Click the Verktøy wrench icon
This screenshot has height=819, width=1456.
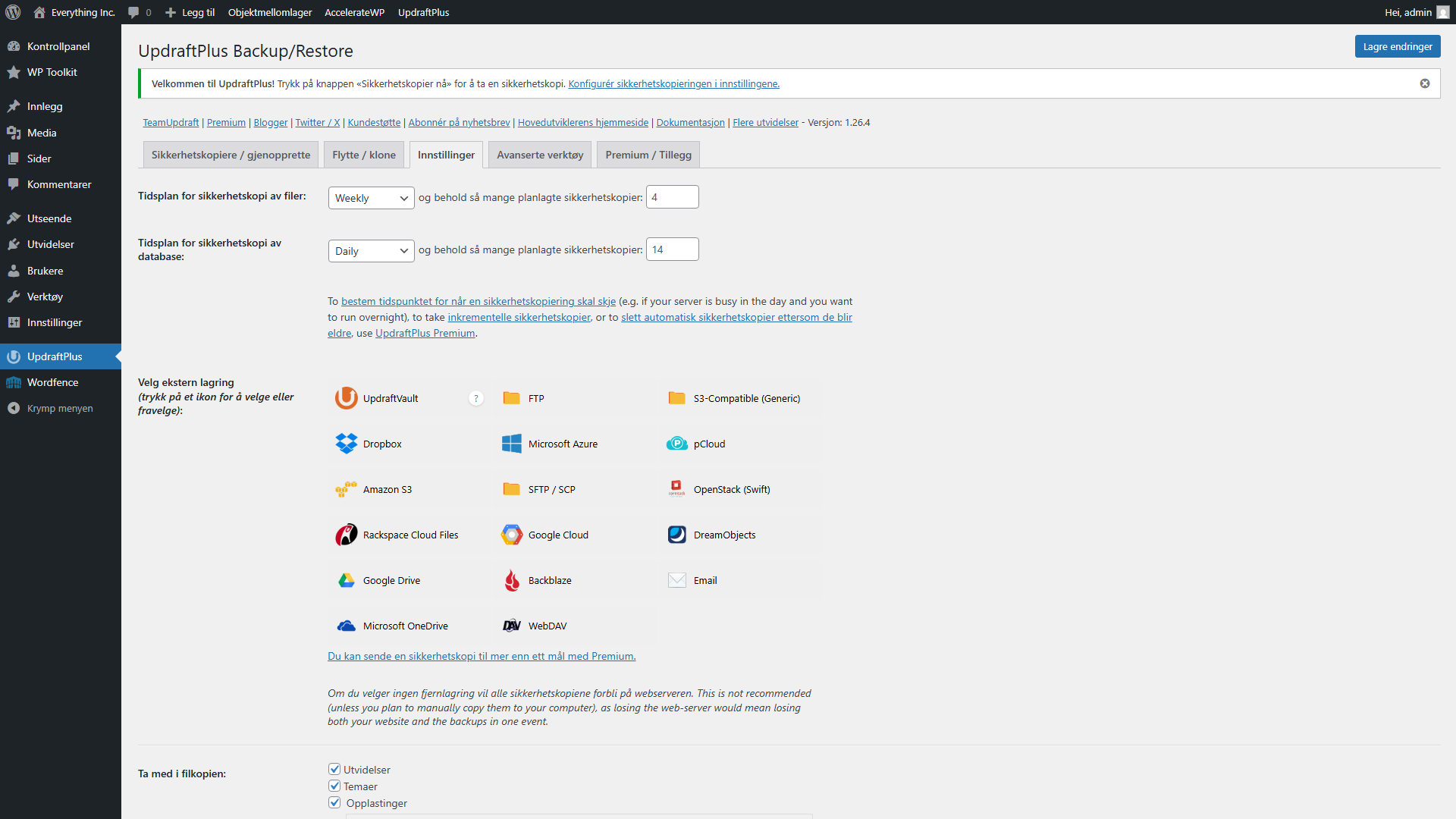point(14,297)
